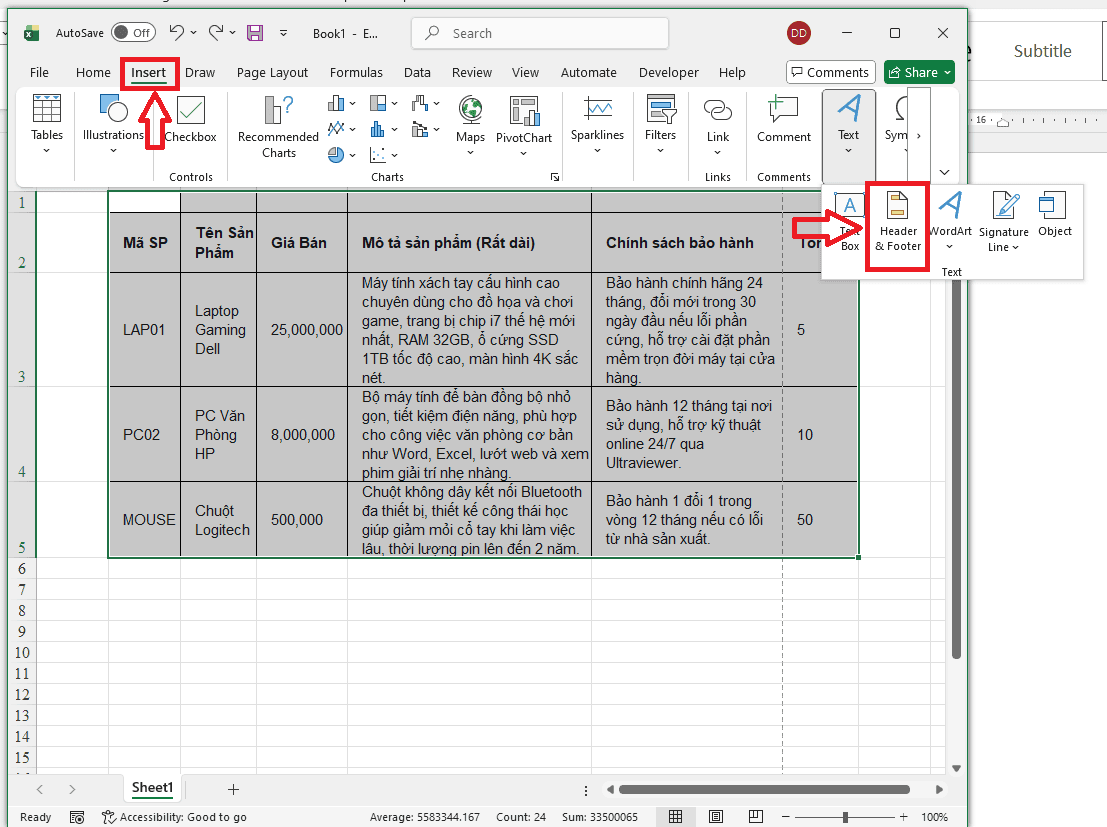Viewport: 1107px width, 827px height.
Task: Switch to the Data tab
Action: (x=417, y=72)
